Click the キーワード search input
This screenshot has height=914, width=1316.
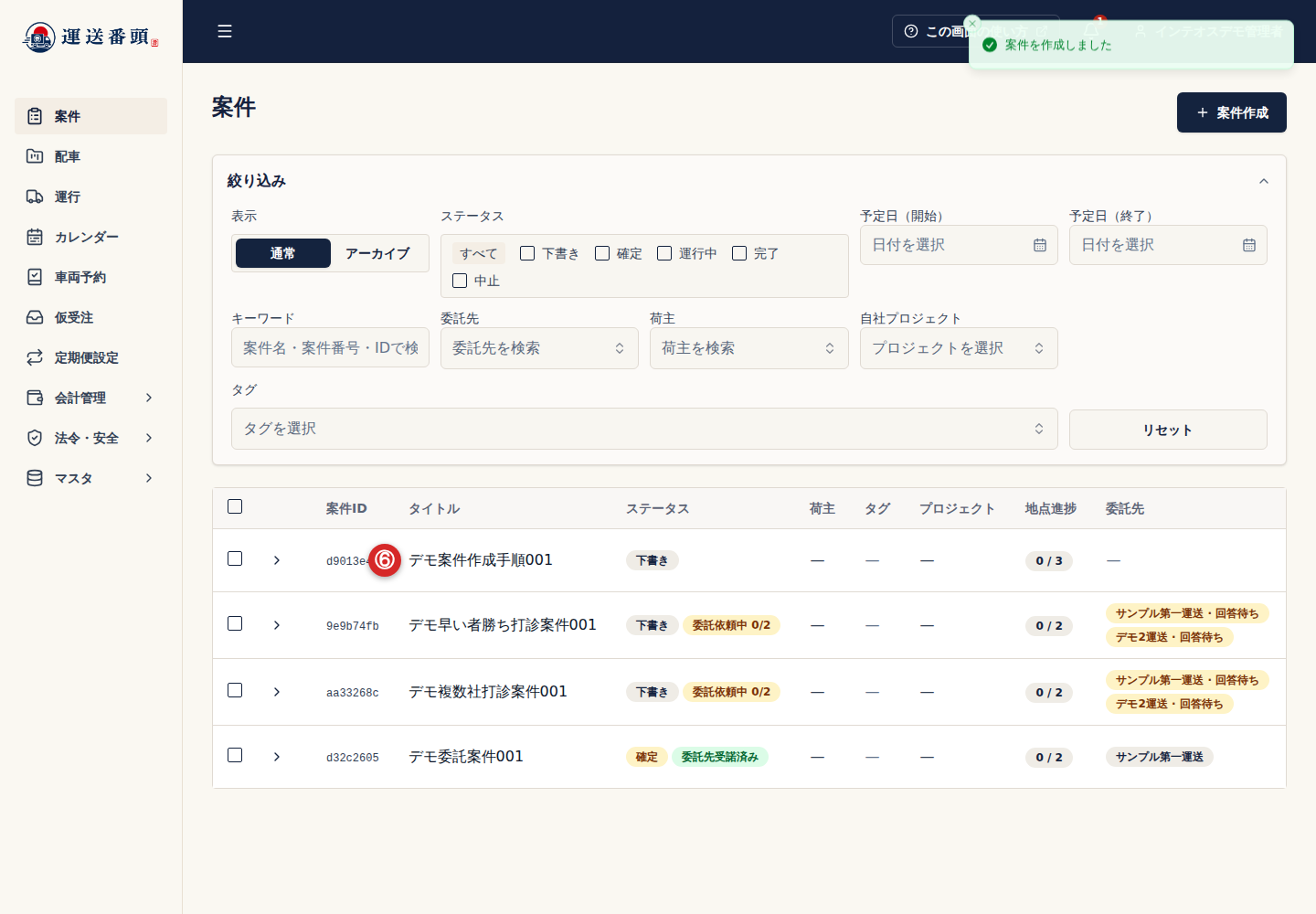330,348
